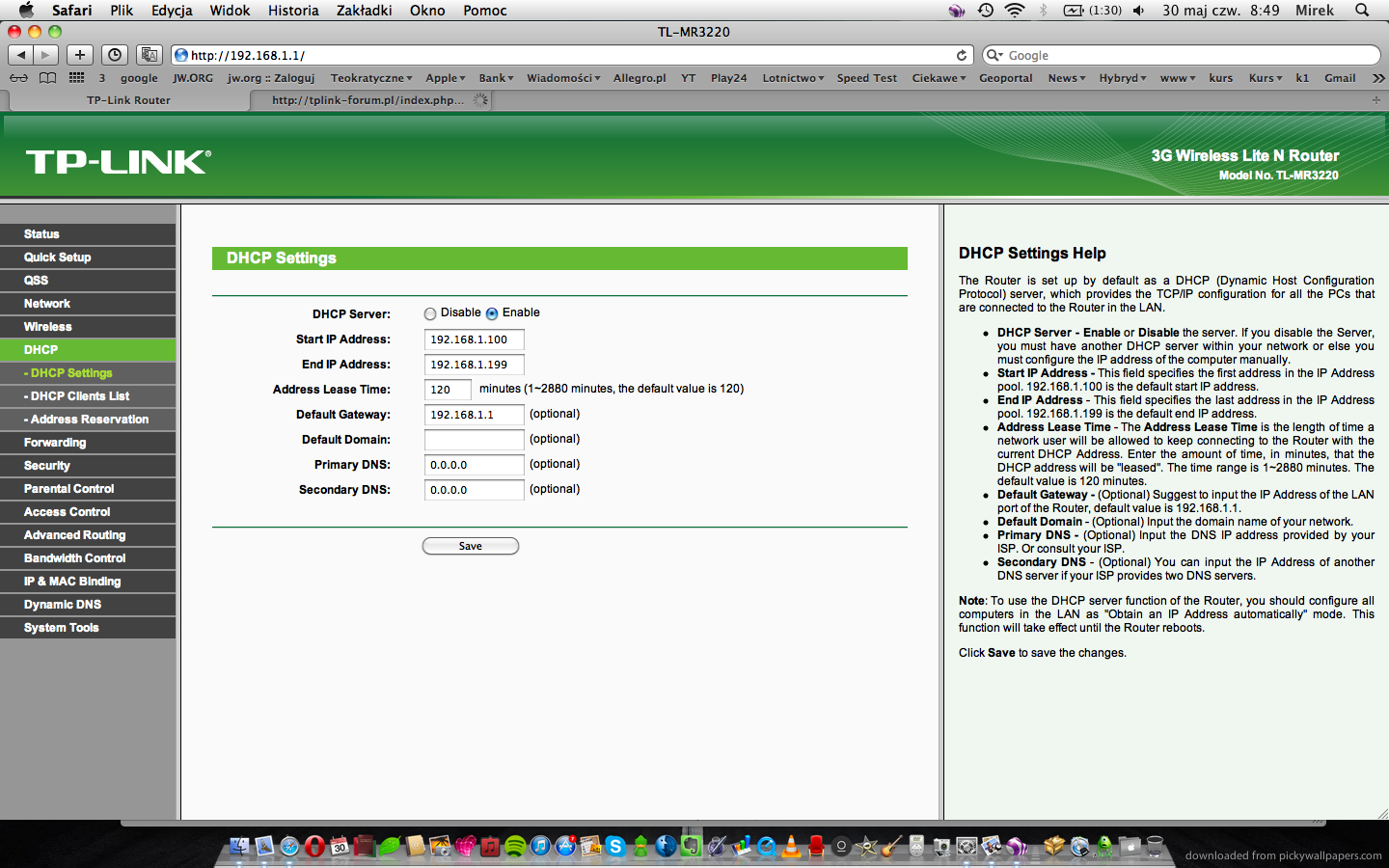Open the App Store Dock icon
Screen dimensions: 1389x868
coord(565,846)
